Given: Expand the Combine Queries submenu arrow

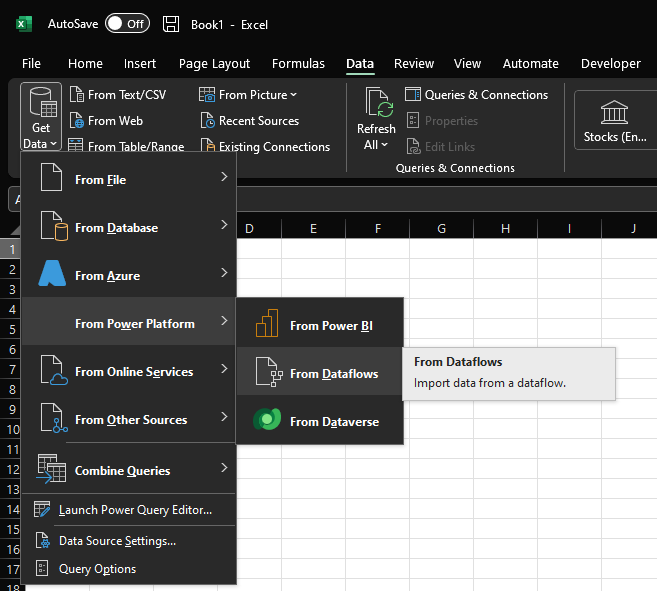Looking at the screenshot, I should click(x=224, y=468).
